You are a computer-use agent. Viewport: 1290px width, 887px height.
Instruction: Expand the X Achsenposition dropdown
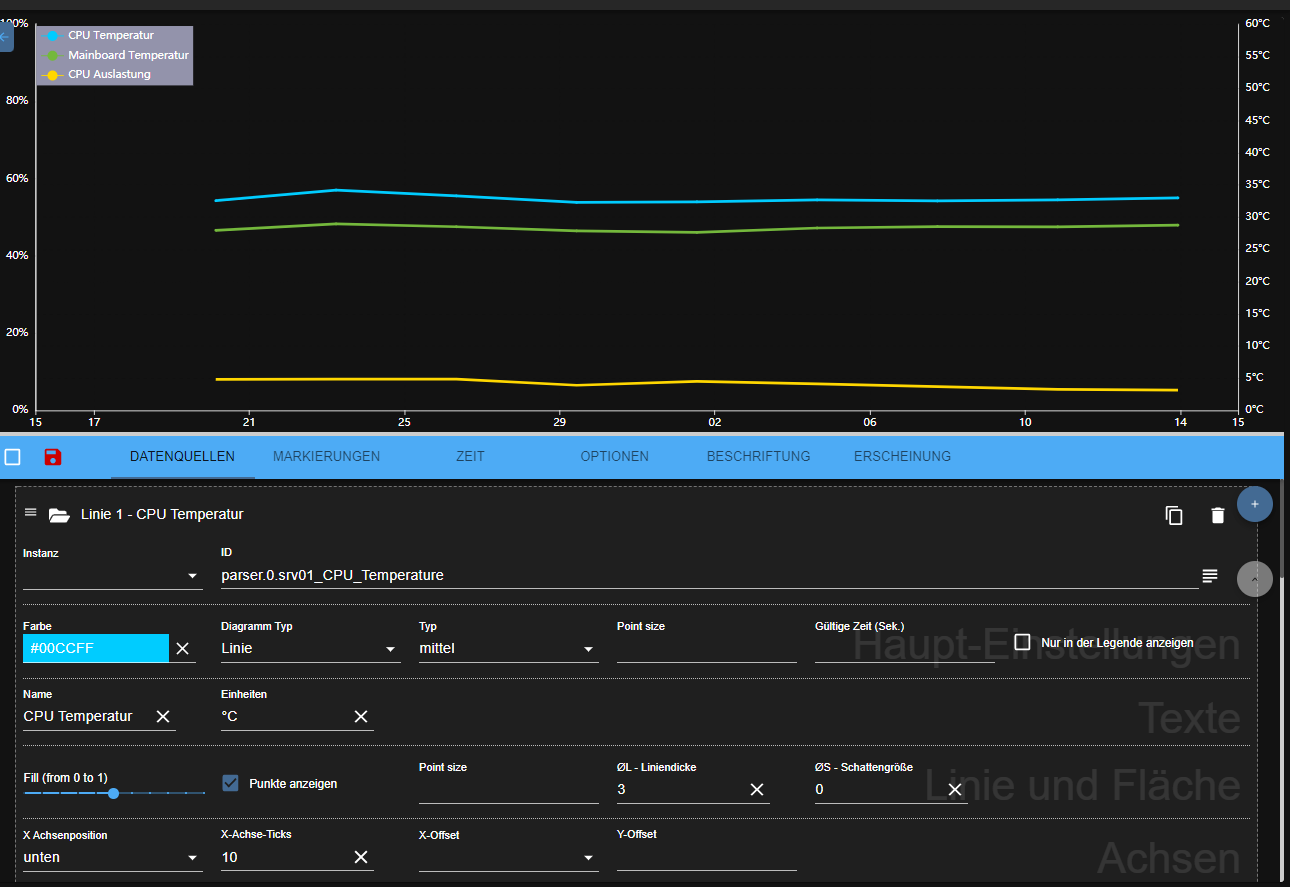112,858
